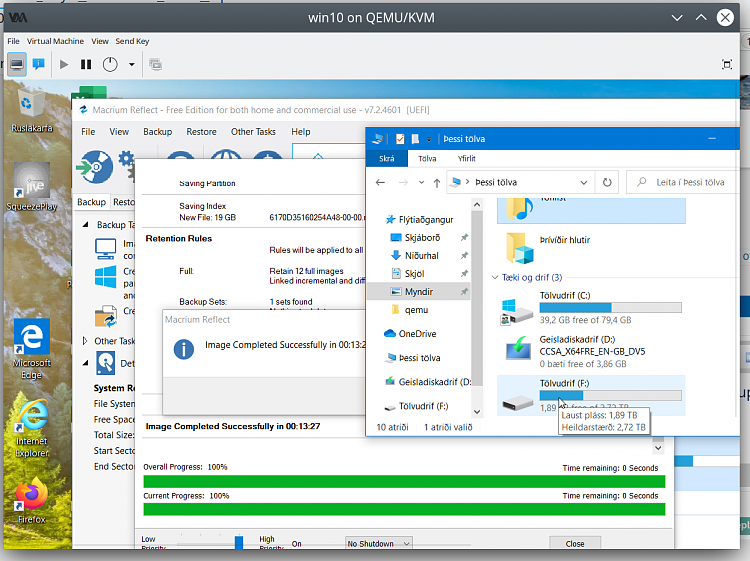Select the Tölvudrif (C:) drive
Screen dimensions: 750x561
point(591,308)
